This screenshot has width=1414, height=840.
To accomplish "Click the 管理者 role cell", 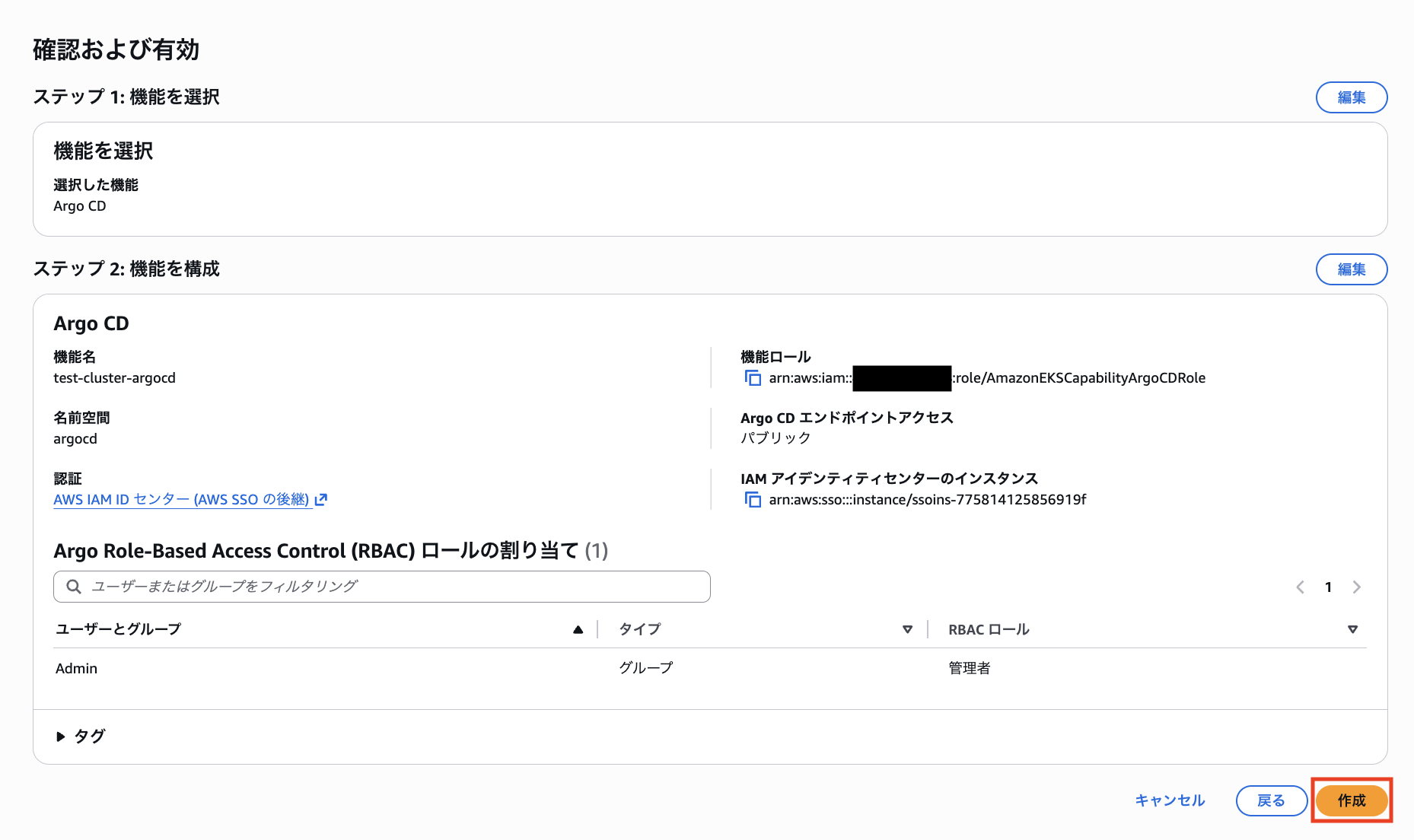I will coord(969,668).
